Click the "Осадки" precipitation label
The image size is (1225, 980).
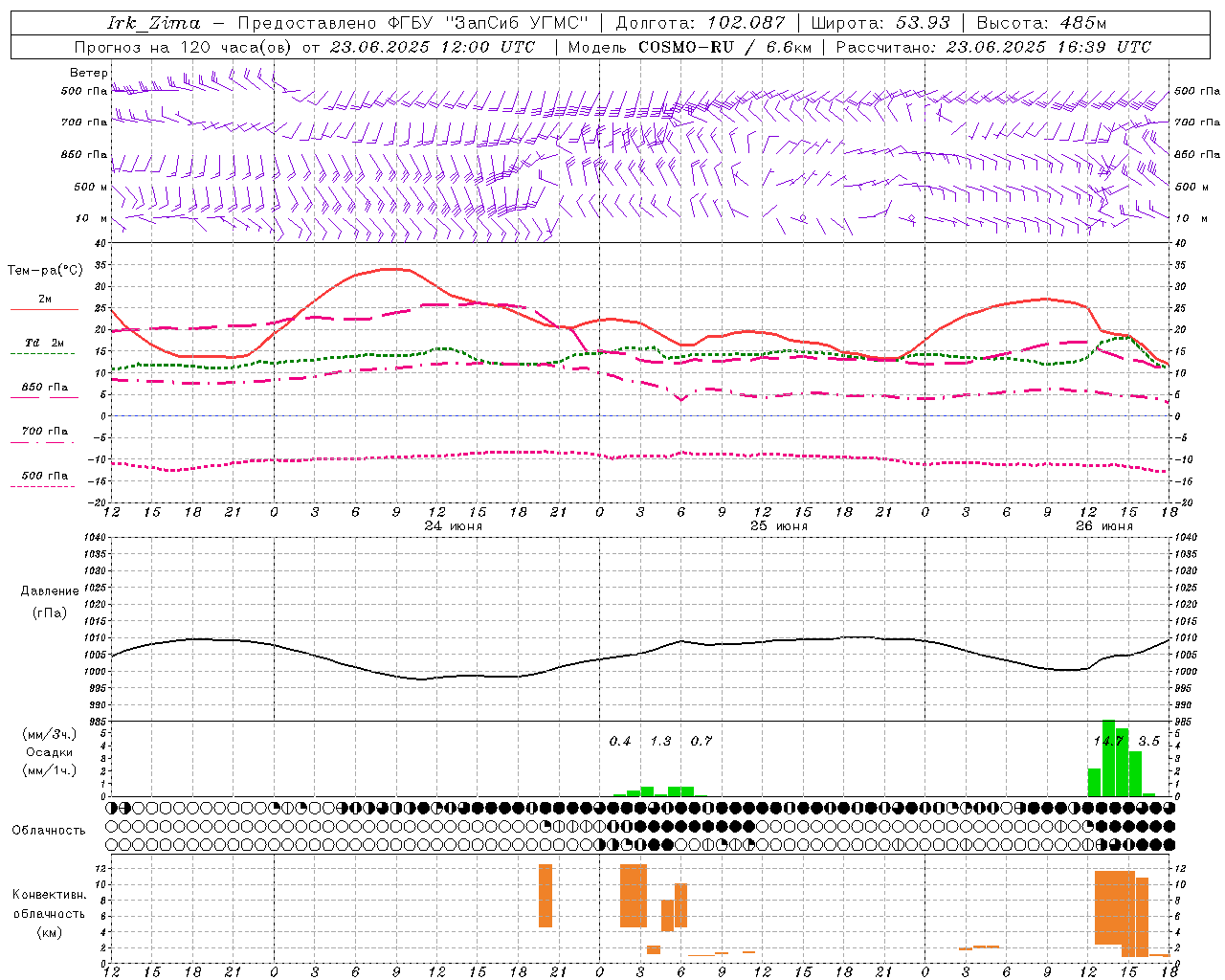(49, 753)
